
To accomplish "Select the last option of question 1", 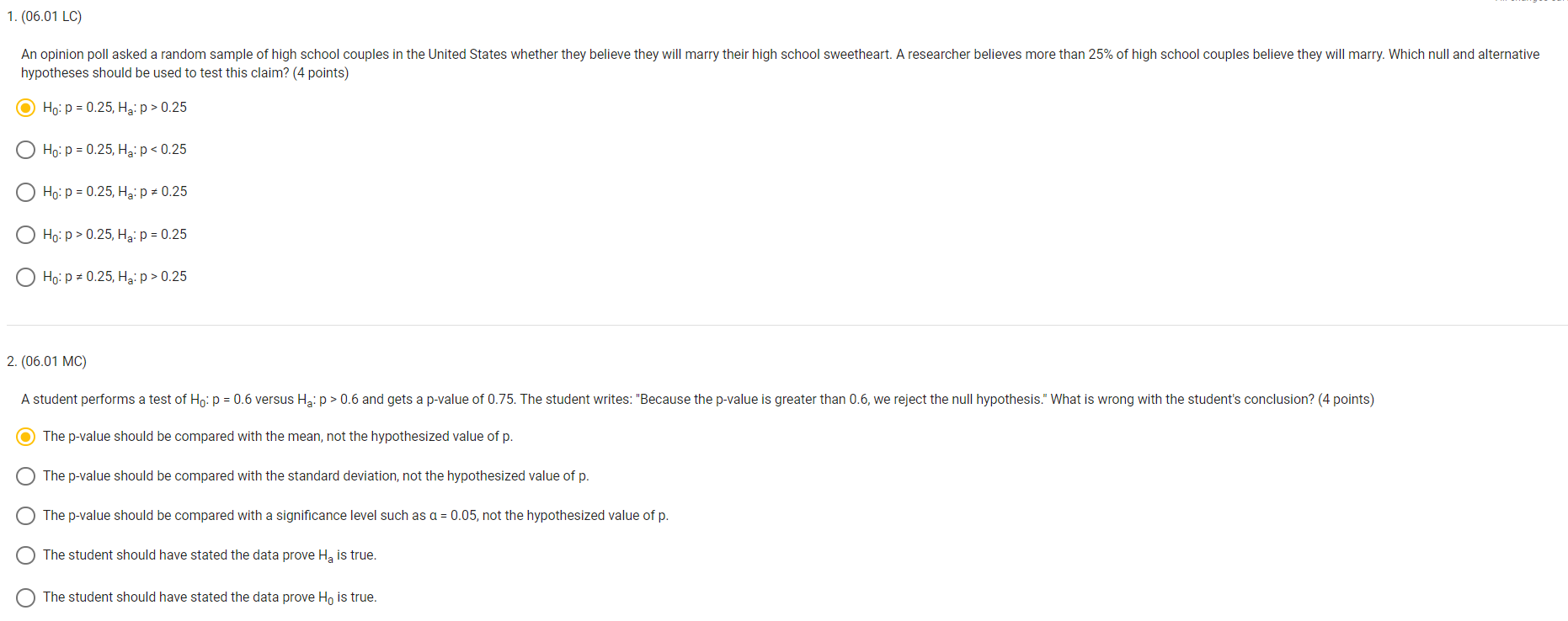I will (x=25, y=276).
